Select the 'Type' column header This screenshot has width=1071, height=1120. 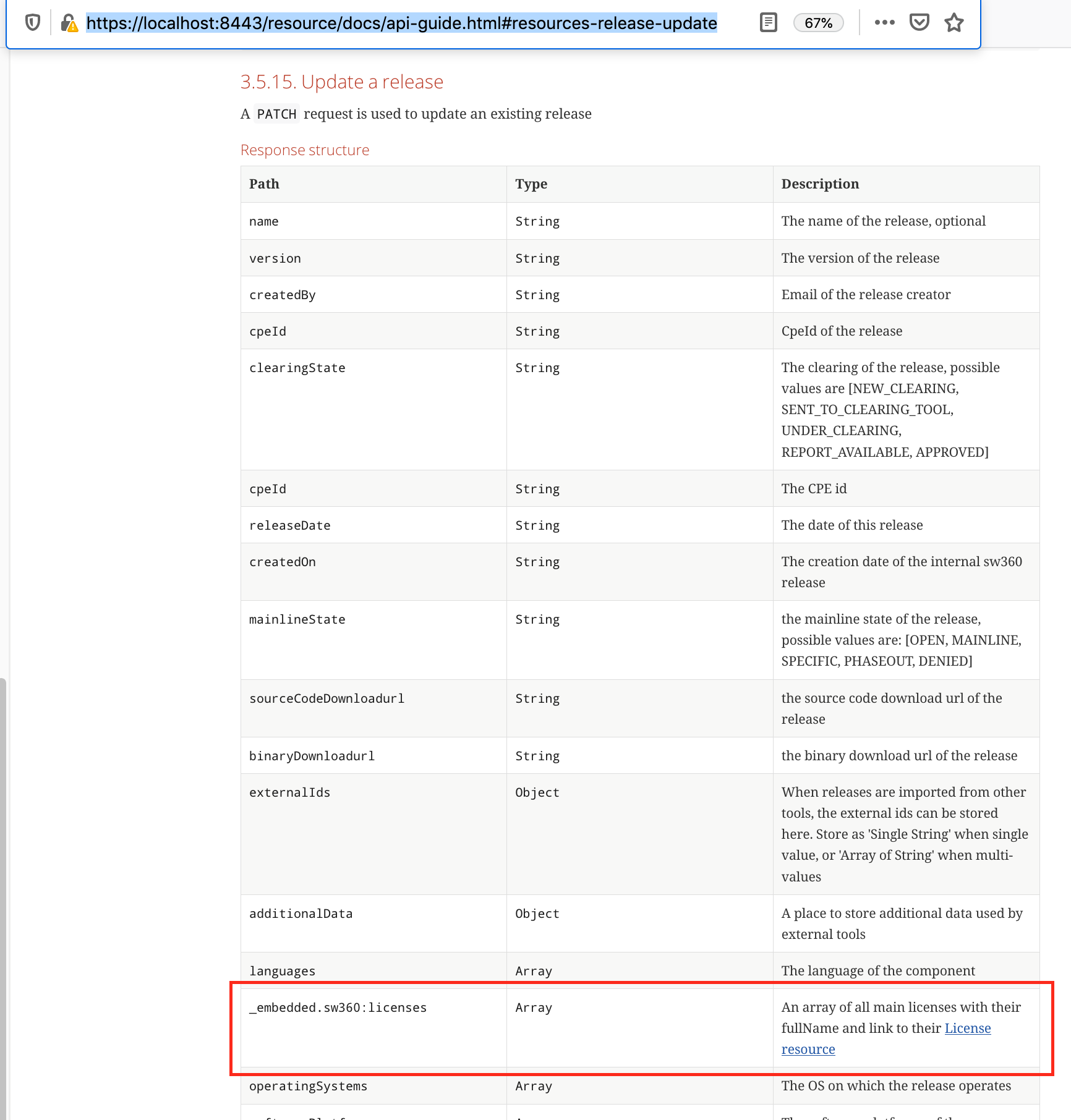pos(639,184)
